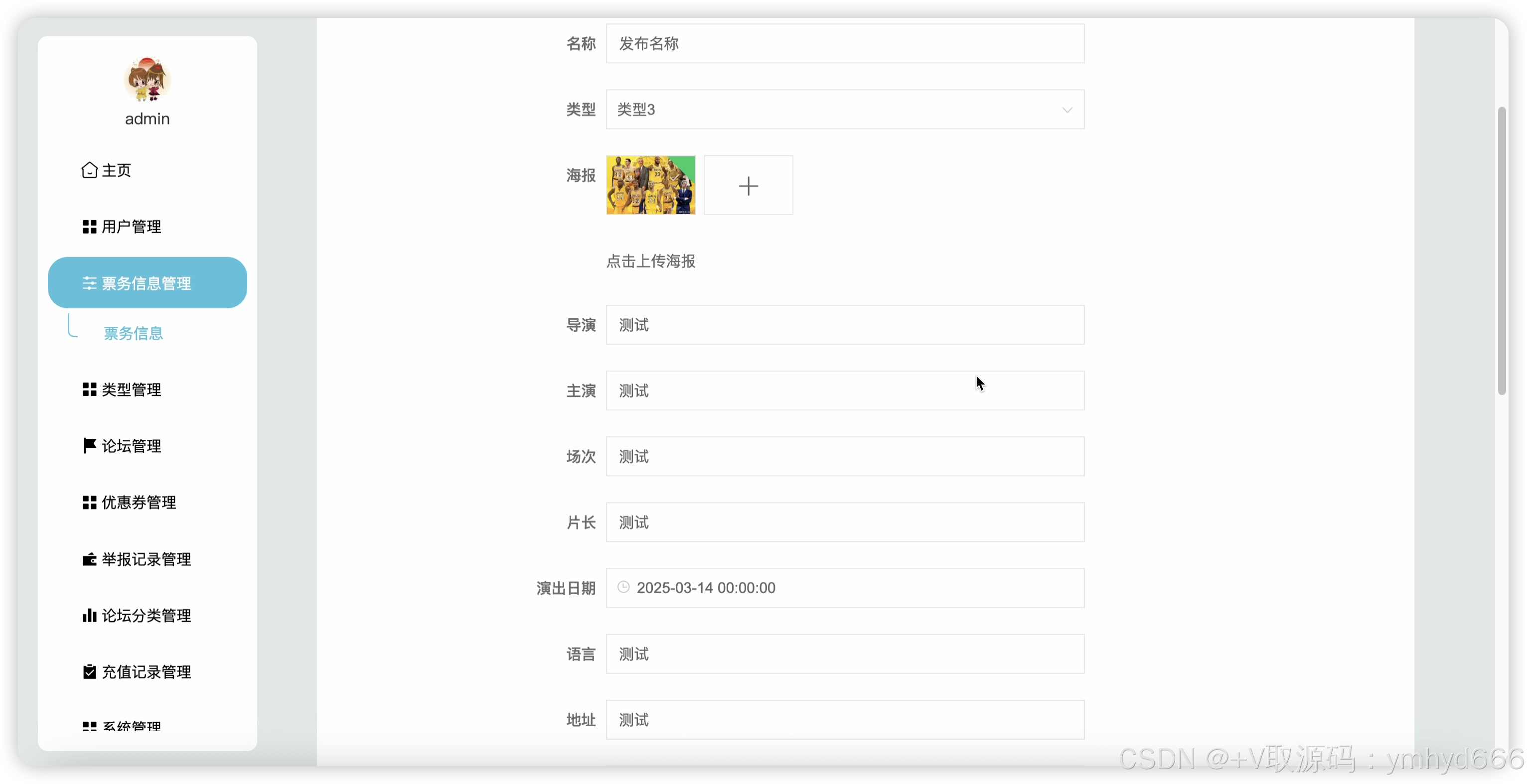This screenshot has width=1527, height=784.
Task: Open the 类型管理 menu item
Action: (131, 390)
